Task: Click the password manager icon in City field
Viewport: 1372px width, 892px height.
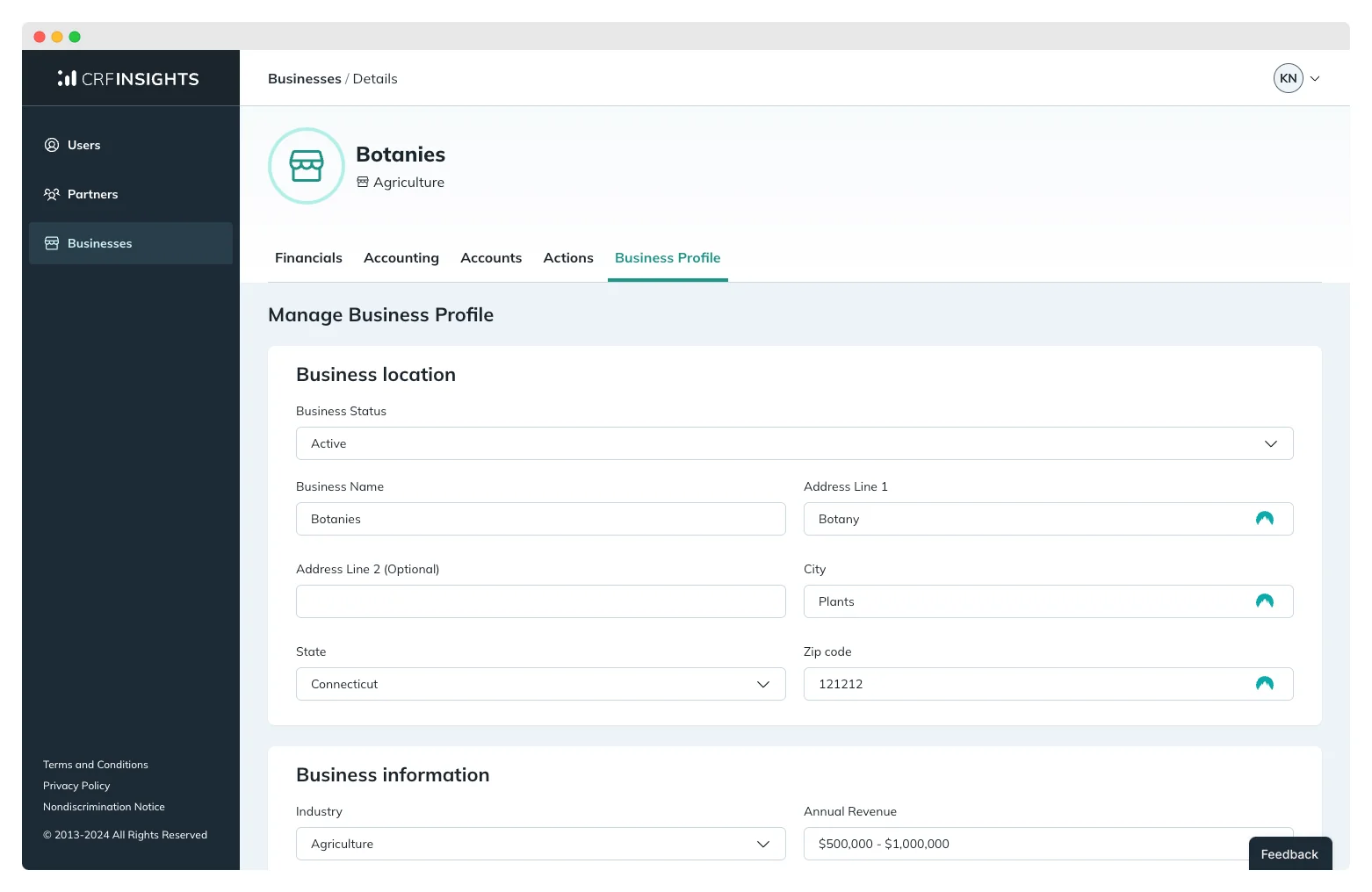Action: pyautogui.click(x=1265, y=601)
